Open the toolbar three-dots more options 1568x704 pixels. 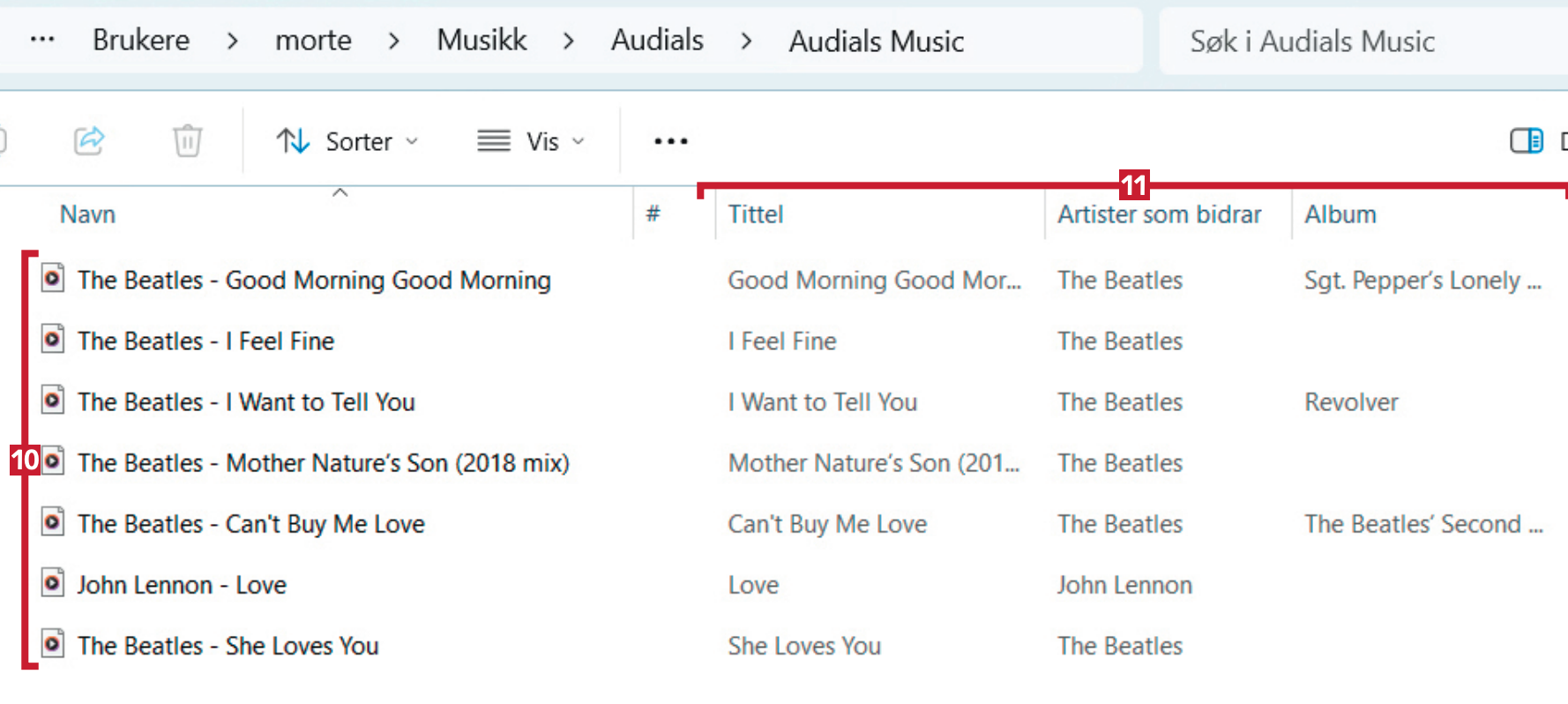(x=670, y=141)
